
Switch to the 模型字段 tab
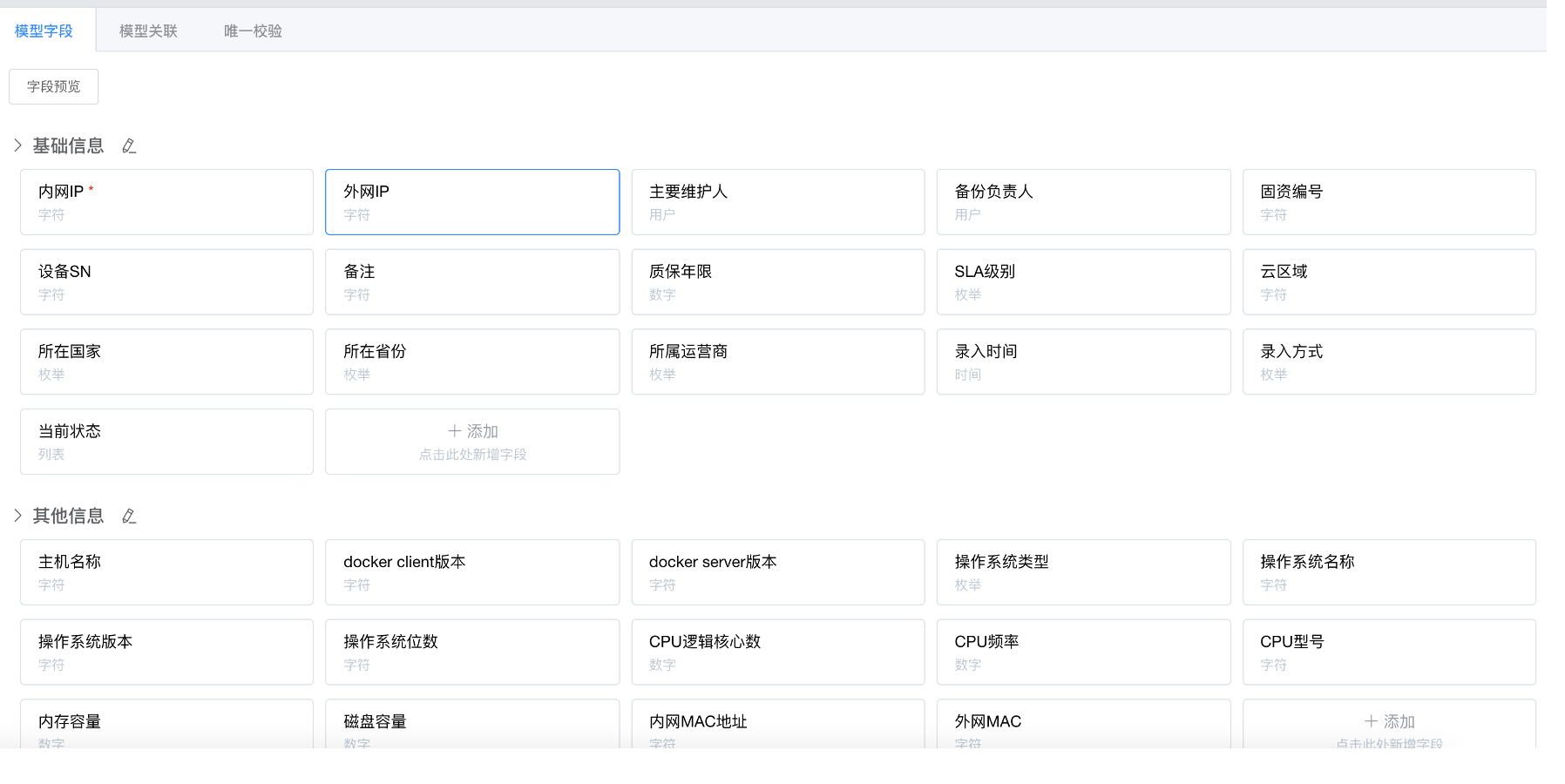pyautogui.click(x=44, y=31)
